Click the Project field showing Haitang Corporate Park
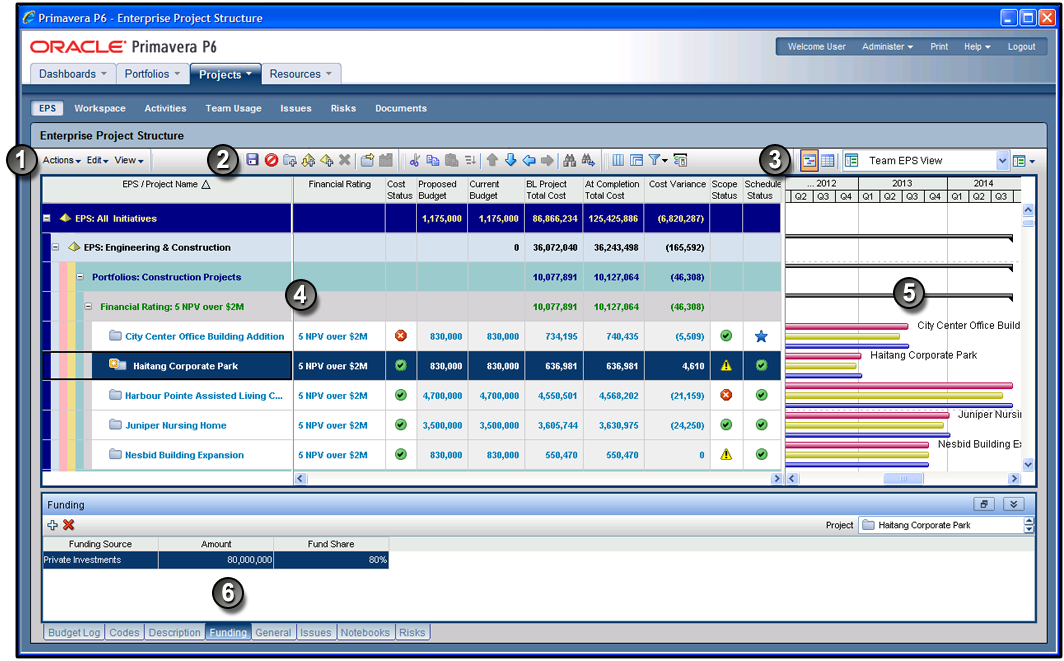 (x=943, y=525)
